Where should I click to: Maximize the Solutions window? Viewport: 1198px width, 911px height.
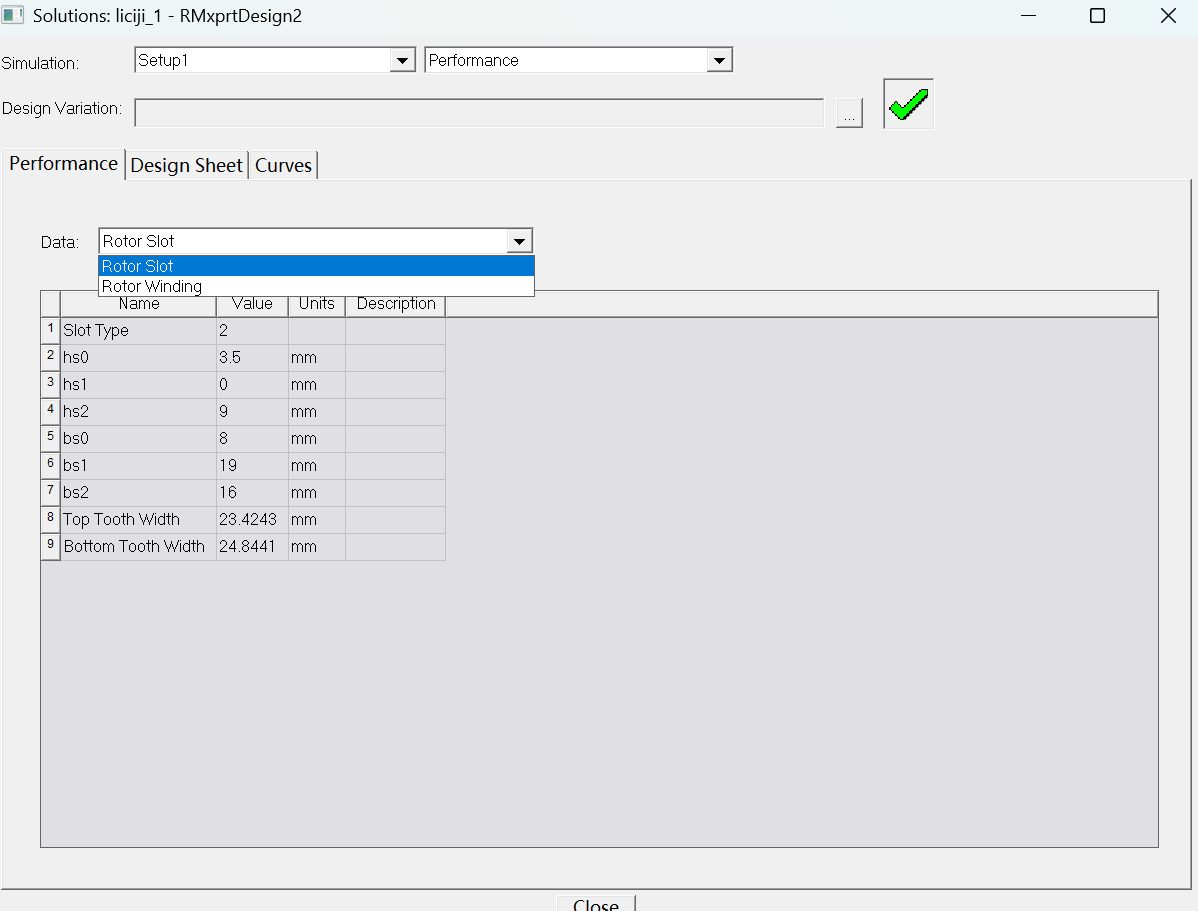[1097, 15]
